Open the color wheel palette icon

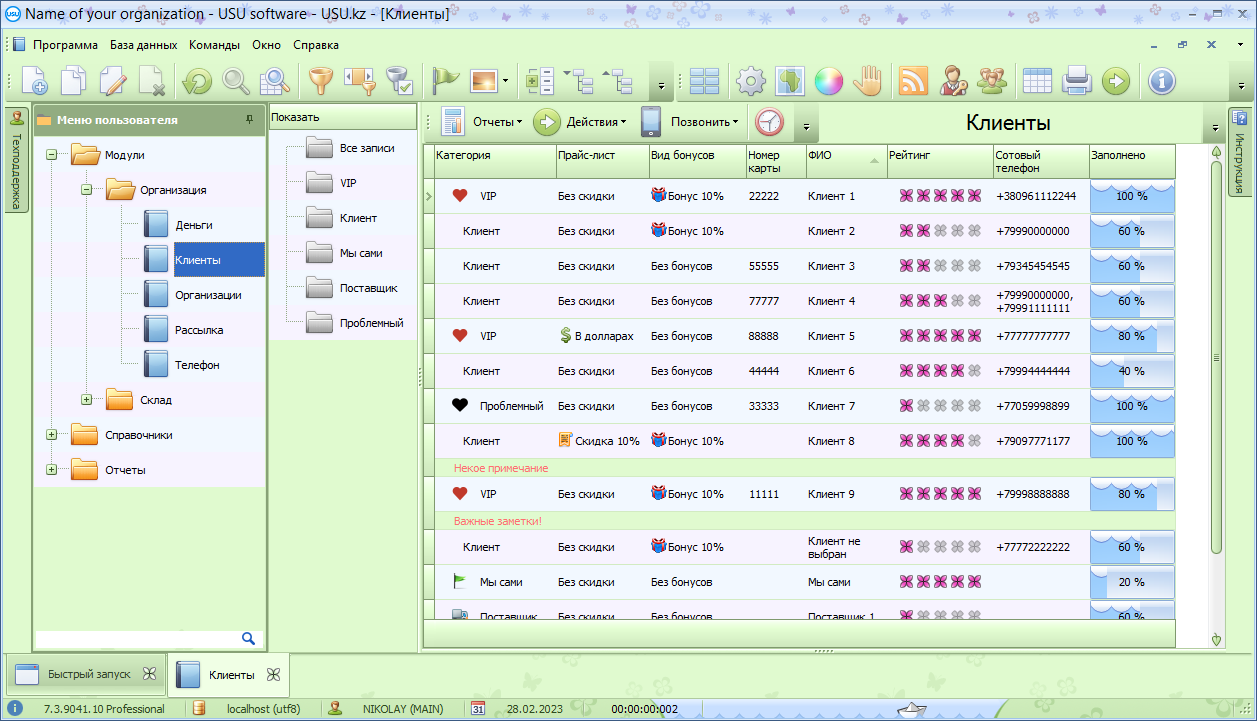(829, 81)
